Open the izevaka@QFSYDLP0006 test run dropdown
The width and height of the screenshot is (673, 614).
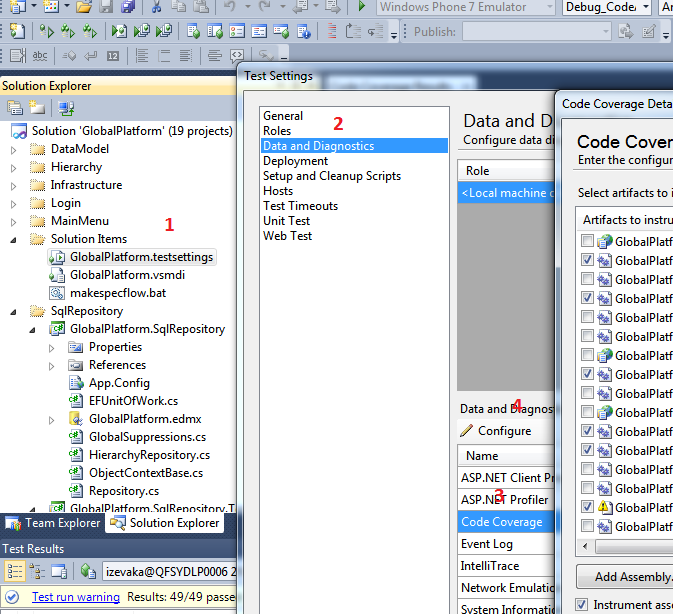click(x=169, y=572)
